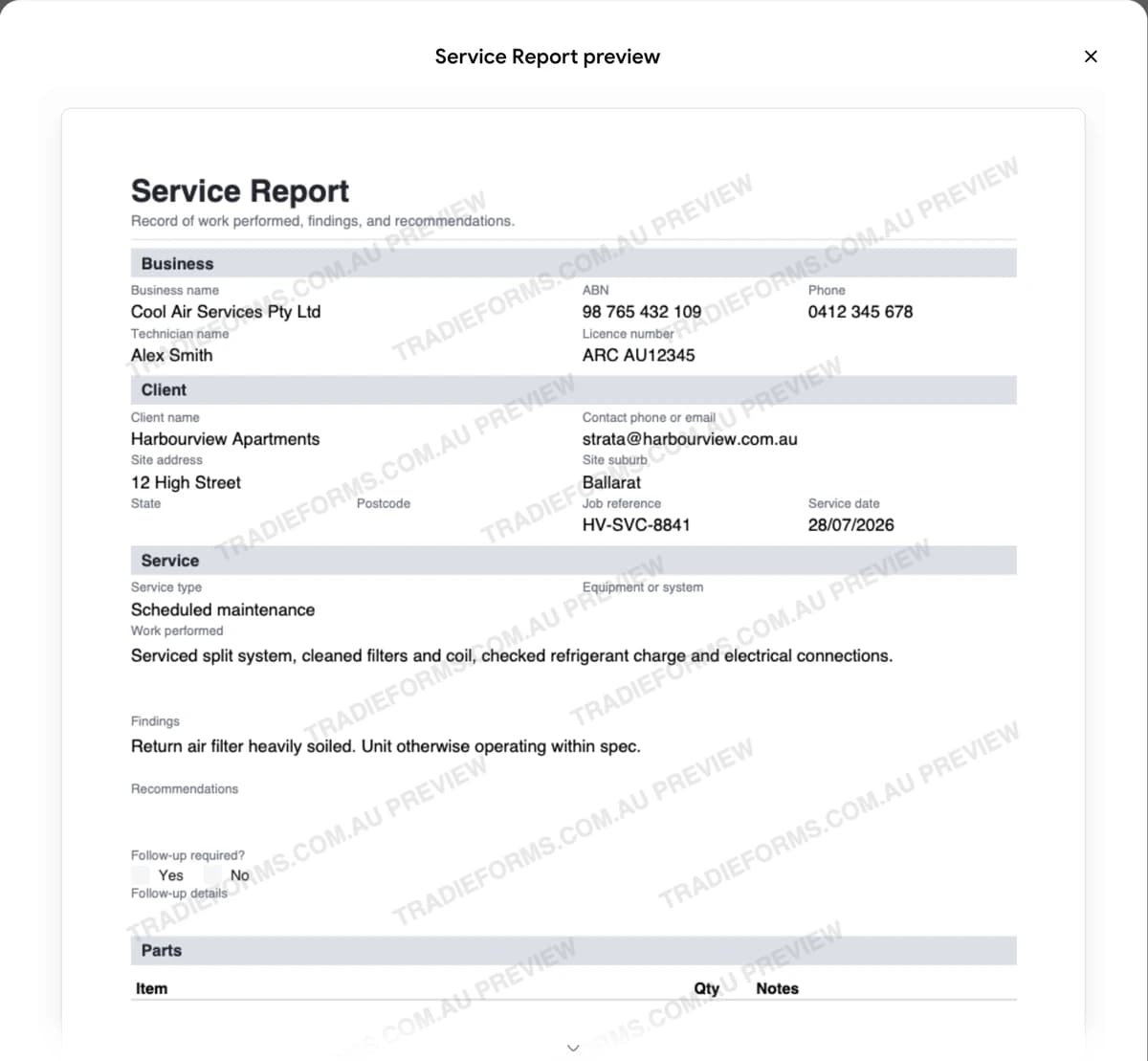Tick the No follow-up checkbox
This screenshot has height=1061, width=1148.
[212, 875]
